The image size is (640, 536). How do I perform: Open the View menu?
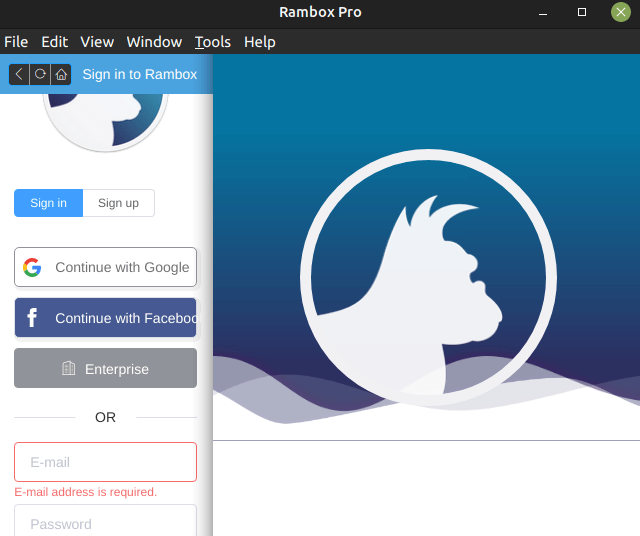point(97,42)
